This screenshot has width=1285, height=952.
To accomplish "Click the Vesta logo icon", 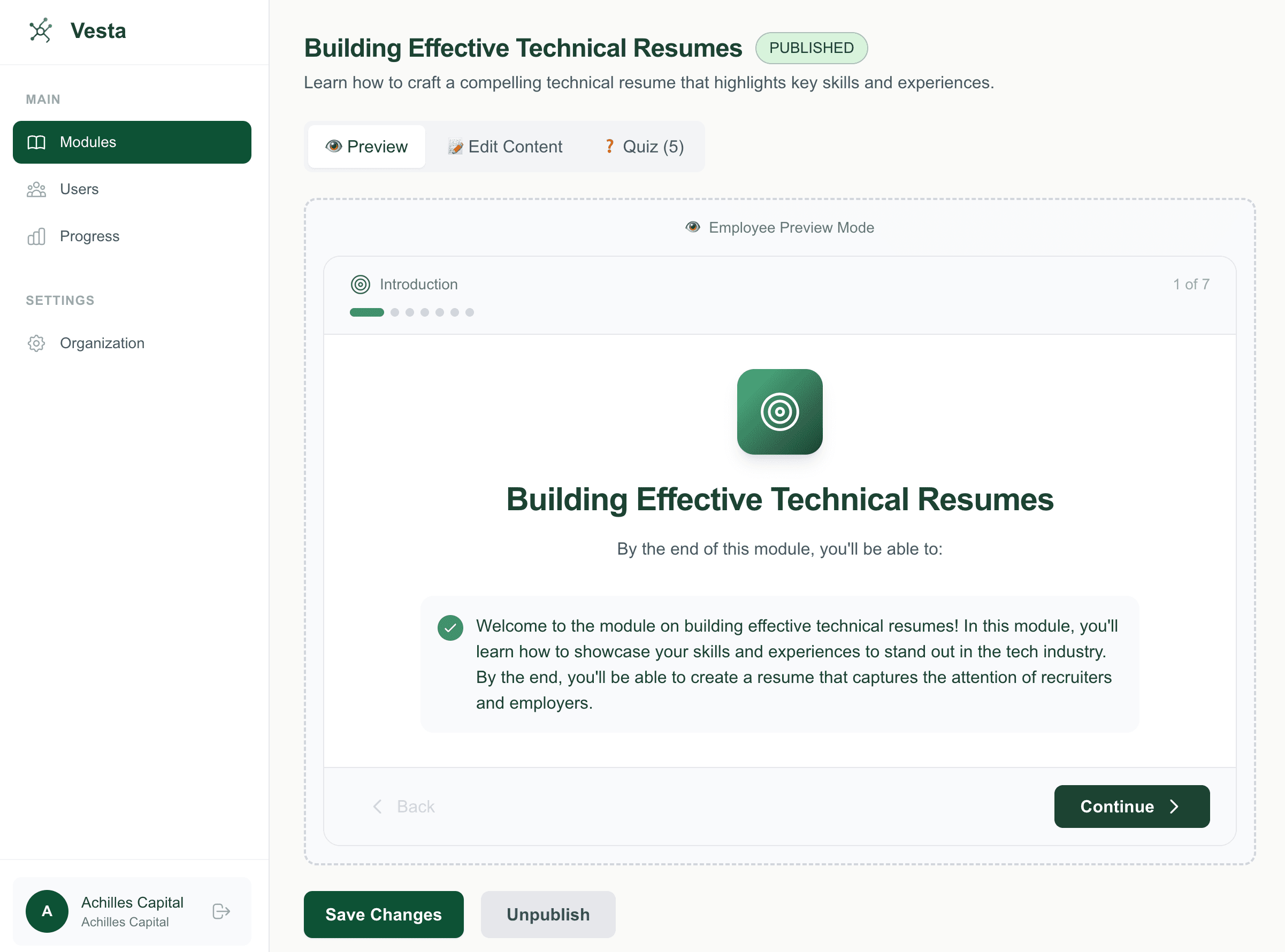I will [x=40, y=30].
